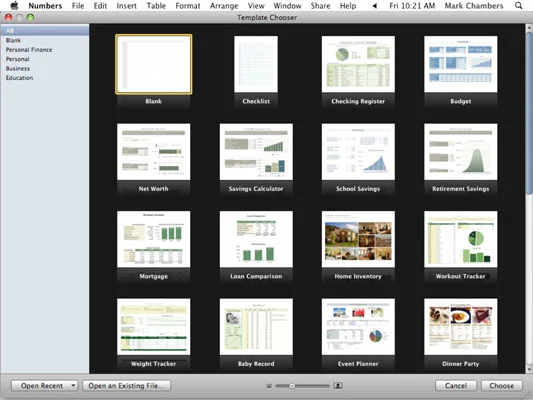Choose the Dinner Party template
Screen dimensions: 533x400
click(460, 327)
